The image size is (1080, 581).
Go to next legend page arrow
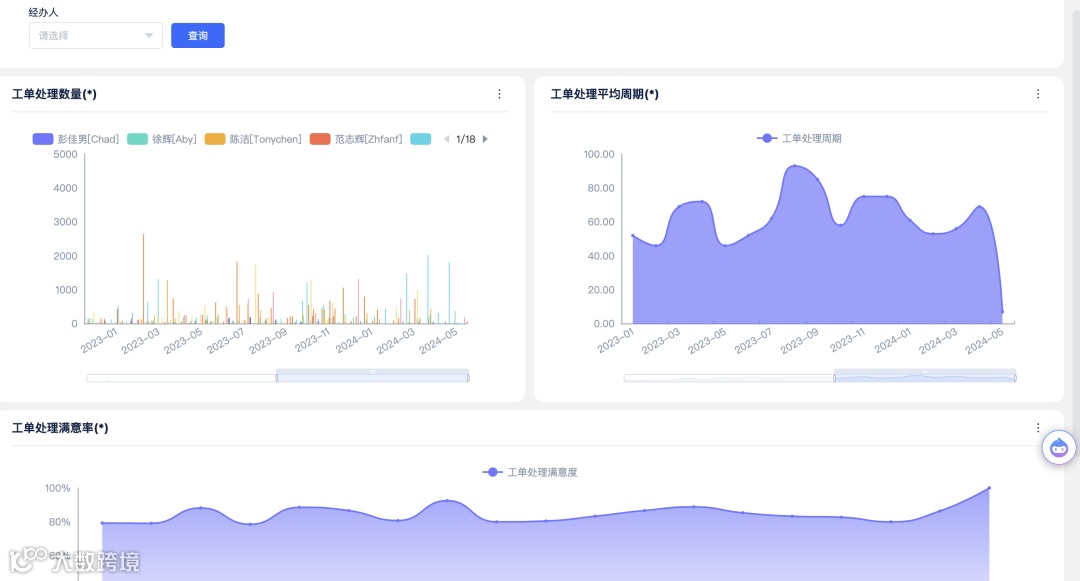pyautogui.click(x=485, y=139)
